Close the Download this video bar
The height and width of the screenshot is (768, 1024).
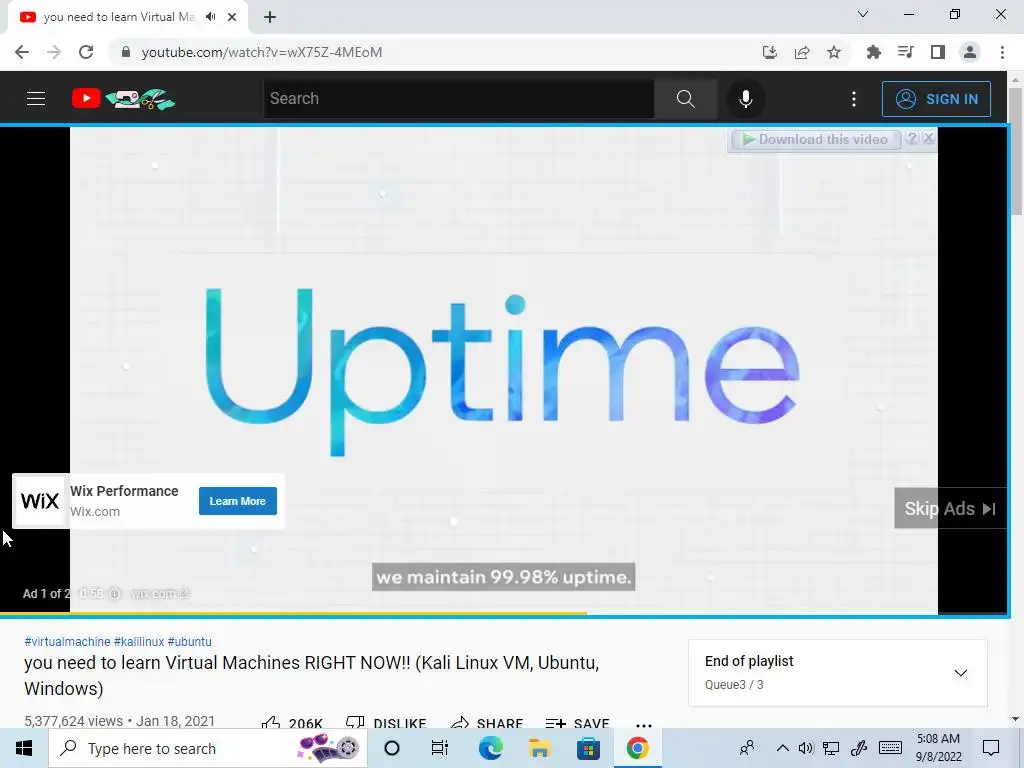click(928, 138)
